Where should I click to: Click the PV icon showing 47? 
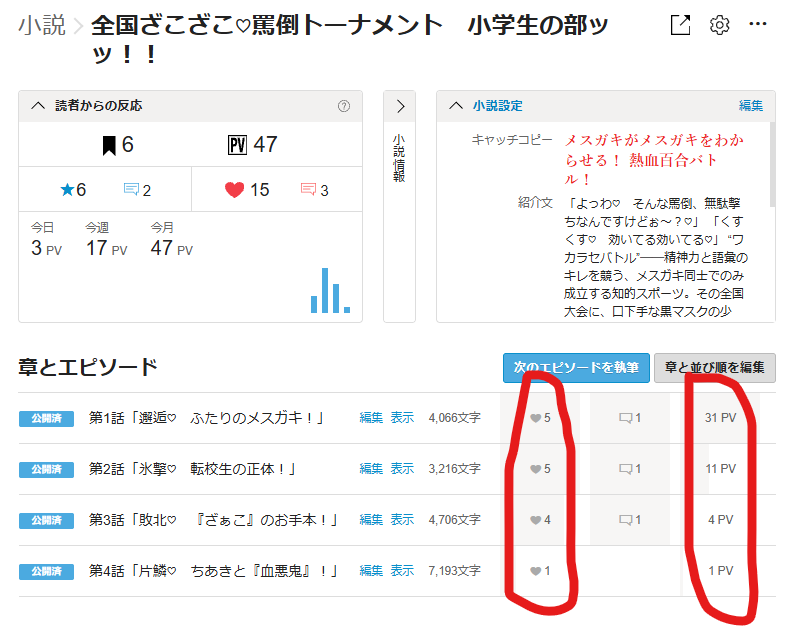[x=237, y=145]
